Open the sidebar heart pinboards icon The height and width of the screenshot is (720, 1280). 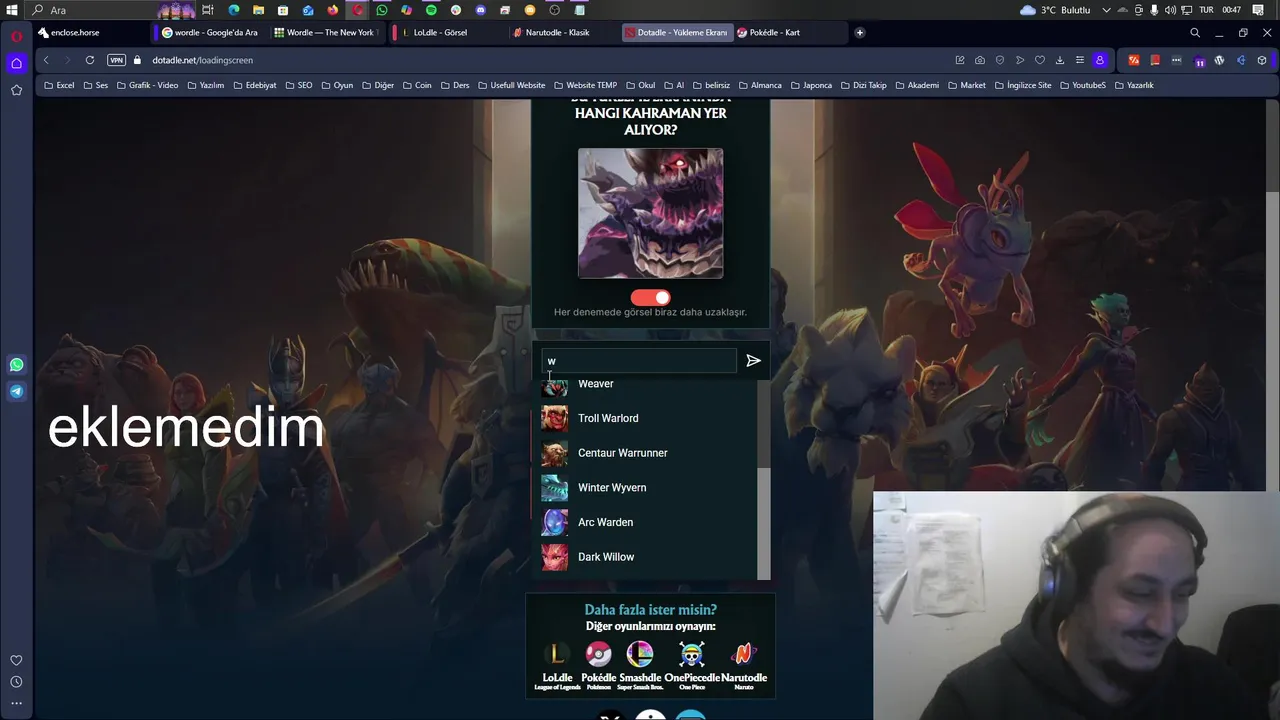(x=16, y=660)
